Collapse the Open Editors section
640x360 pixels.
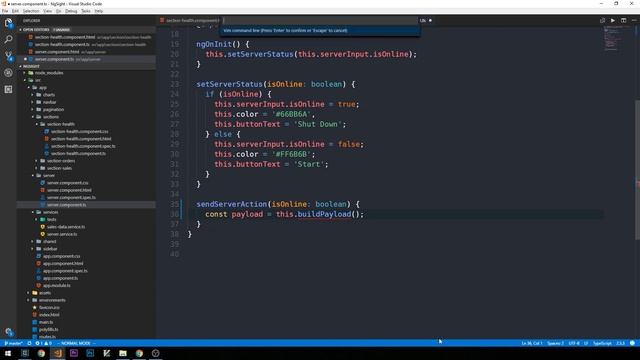click(20, 30)
